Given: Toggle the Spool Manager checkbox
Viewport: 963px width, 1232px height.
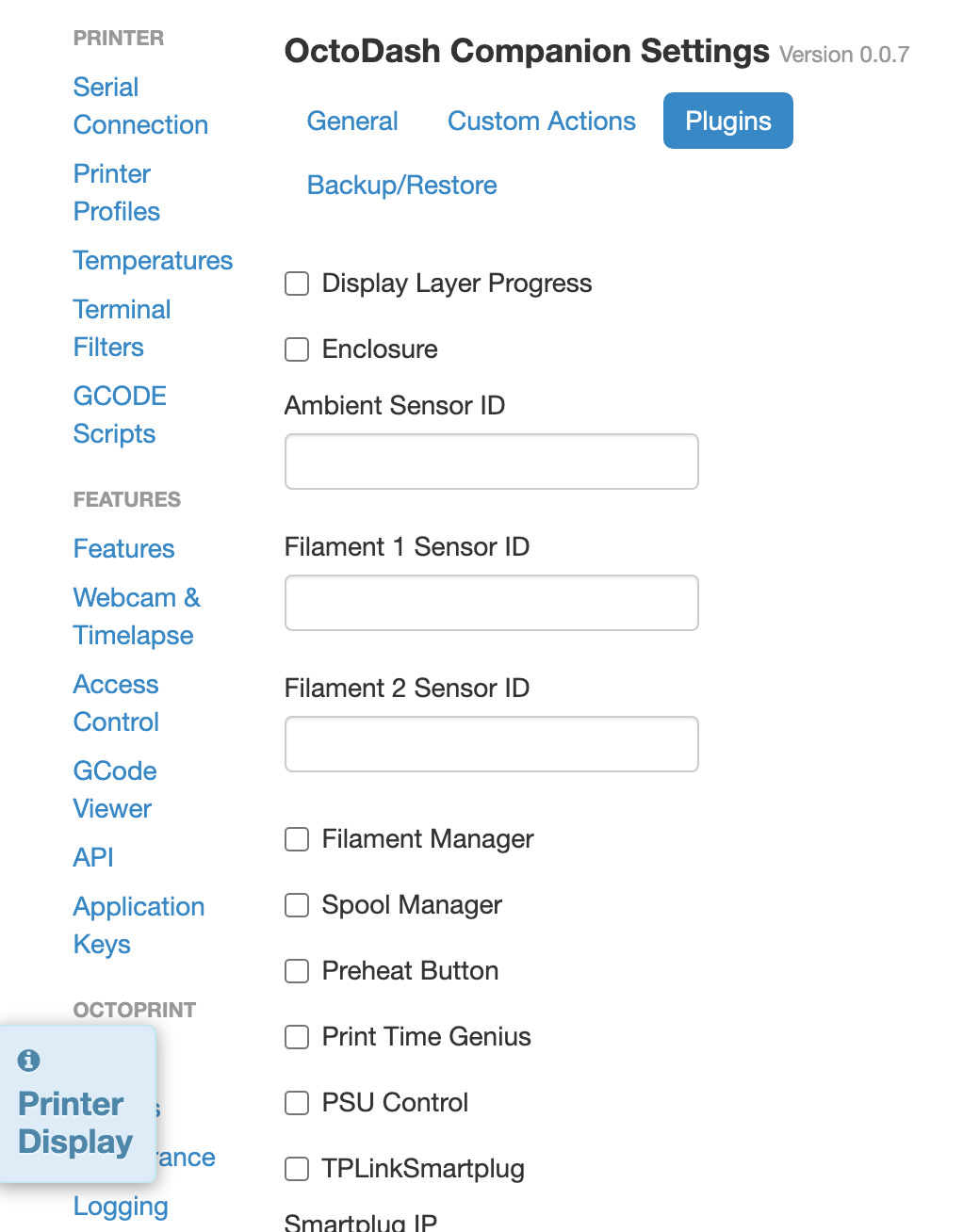Looking at the screenshot, I should coord(296,905).
